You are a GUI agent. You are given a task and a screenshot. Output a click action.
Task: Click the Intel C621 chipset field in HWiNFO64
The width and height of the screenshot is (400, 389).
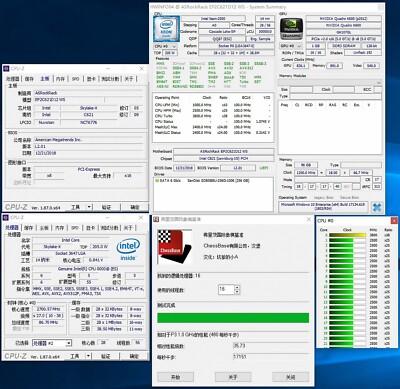pos(224,159)
